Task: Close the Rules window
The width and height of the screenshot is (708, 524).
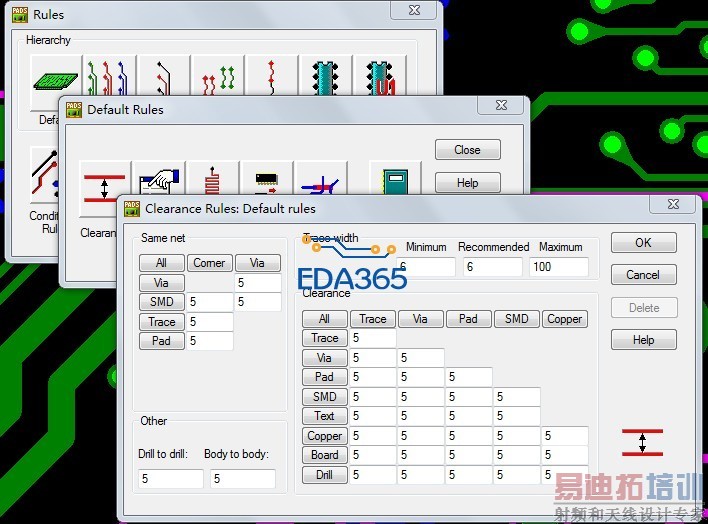Action: click(414, 10)
